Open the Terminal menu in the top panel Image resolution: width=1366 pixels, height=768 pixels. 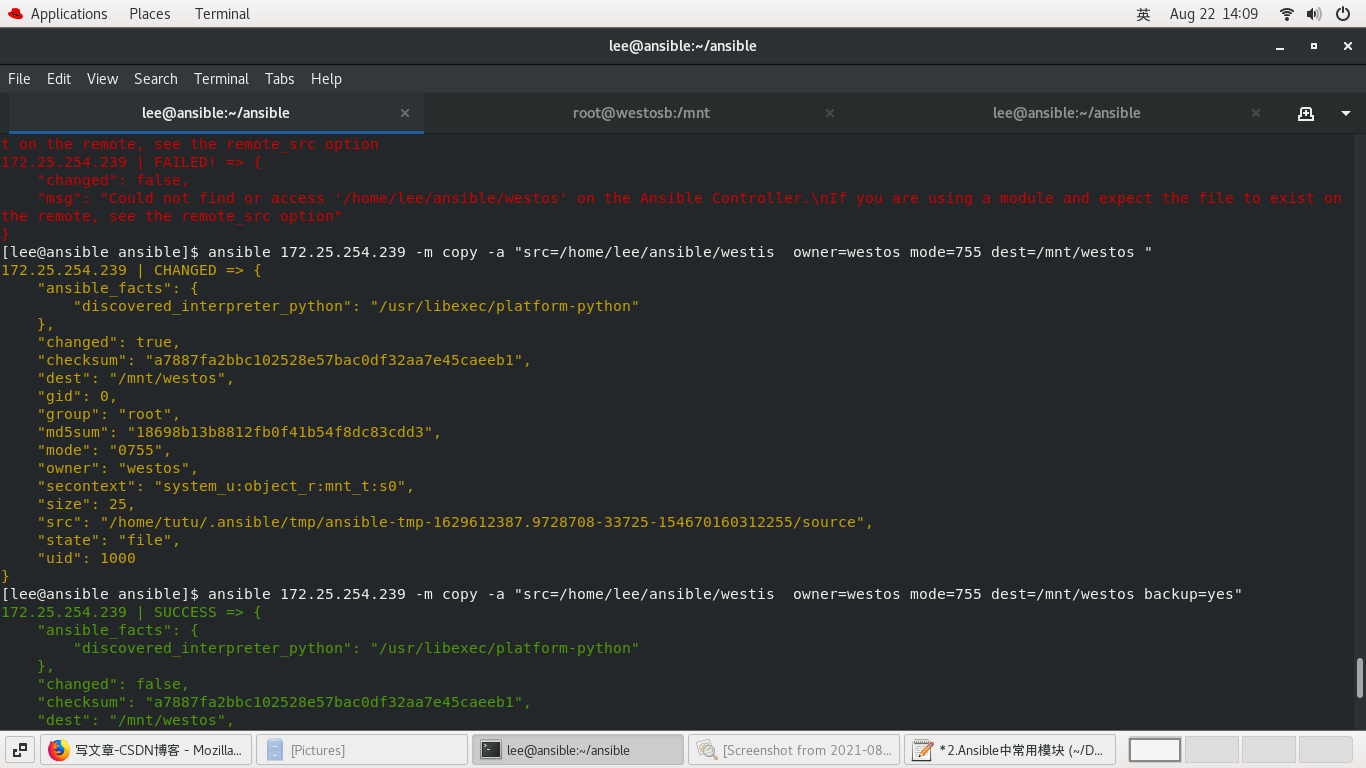coord(222,14)
